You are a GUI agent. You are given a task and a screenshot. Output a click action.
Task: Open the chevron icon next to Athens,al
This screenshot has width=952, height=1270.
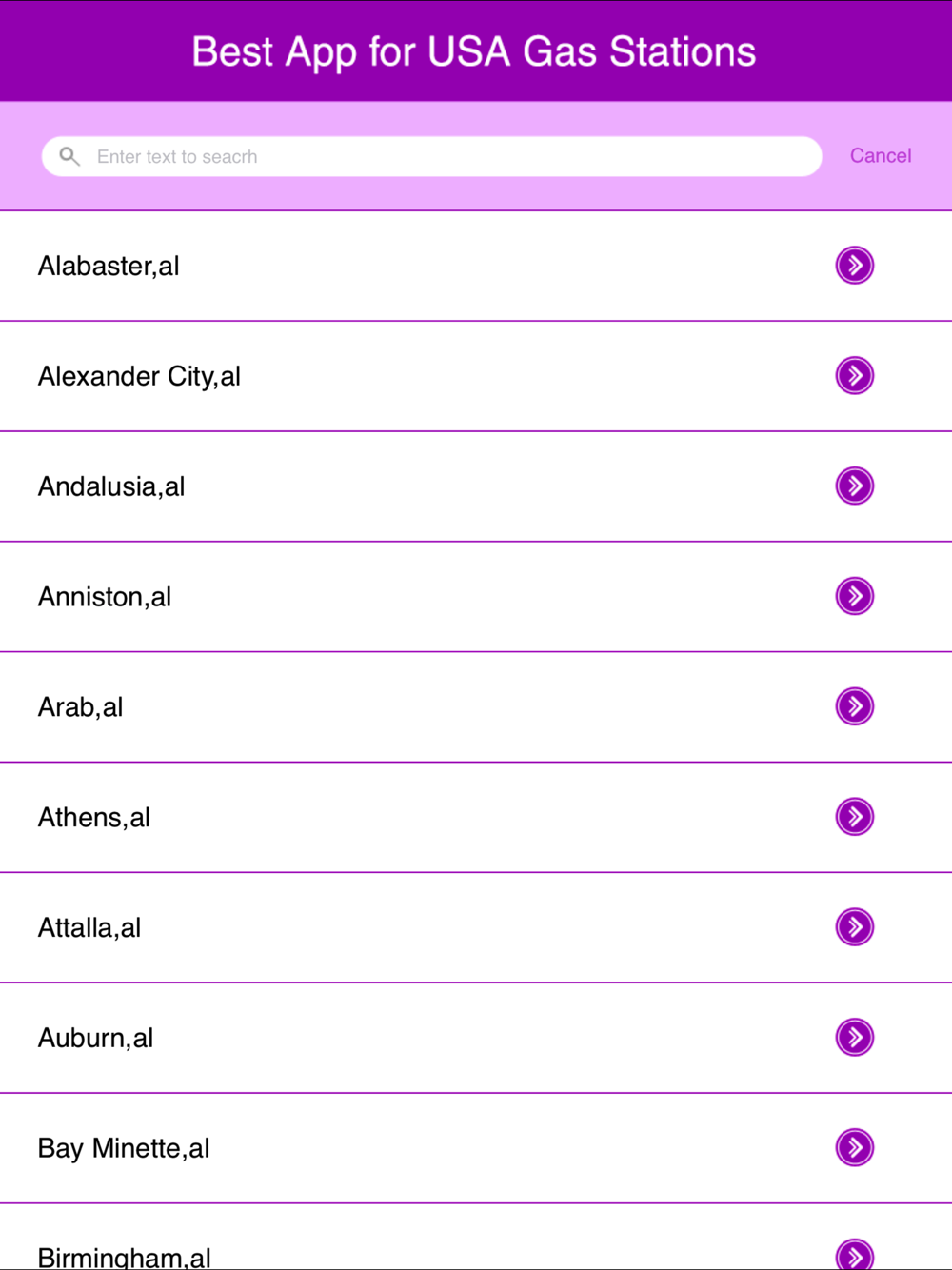[x=855, y=817]
